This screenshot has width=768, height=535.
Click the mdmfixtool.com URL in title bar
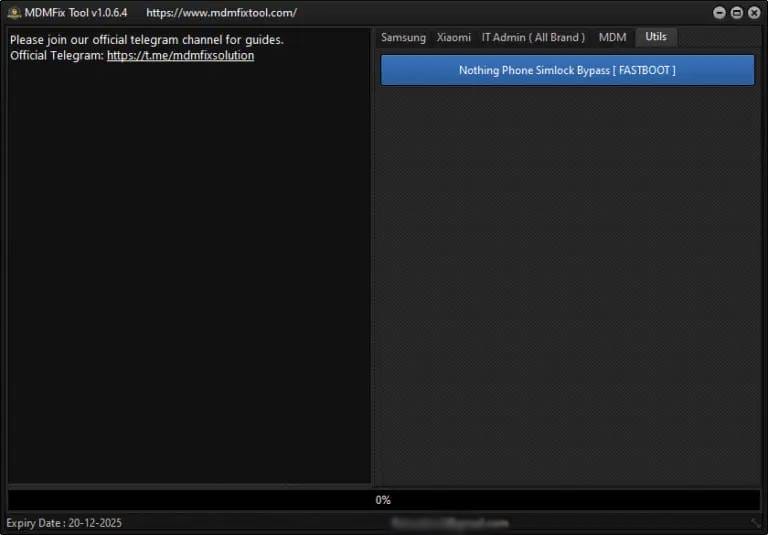coord(221,13)
